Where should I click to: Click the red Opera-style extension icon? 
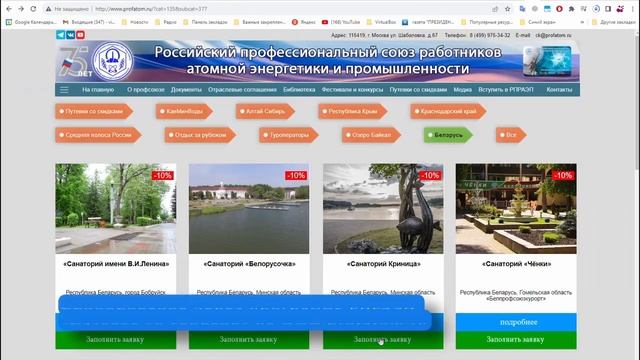(x=559, y=9)
